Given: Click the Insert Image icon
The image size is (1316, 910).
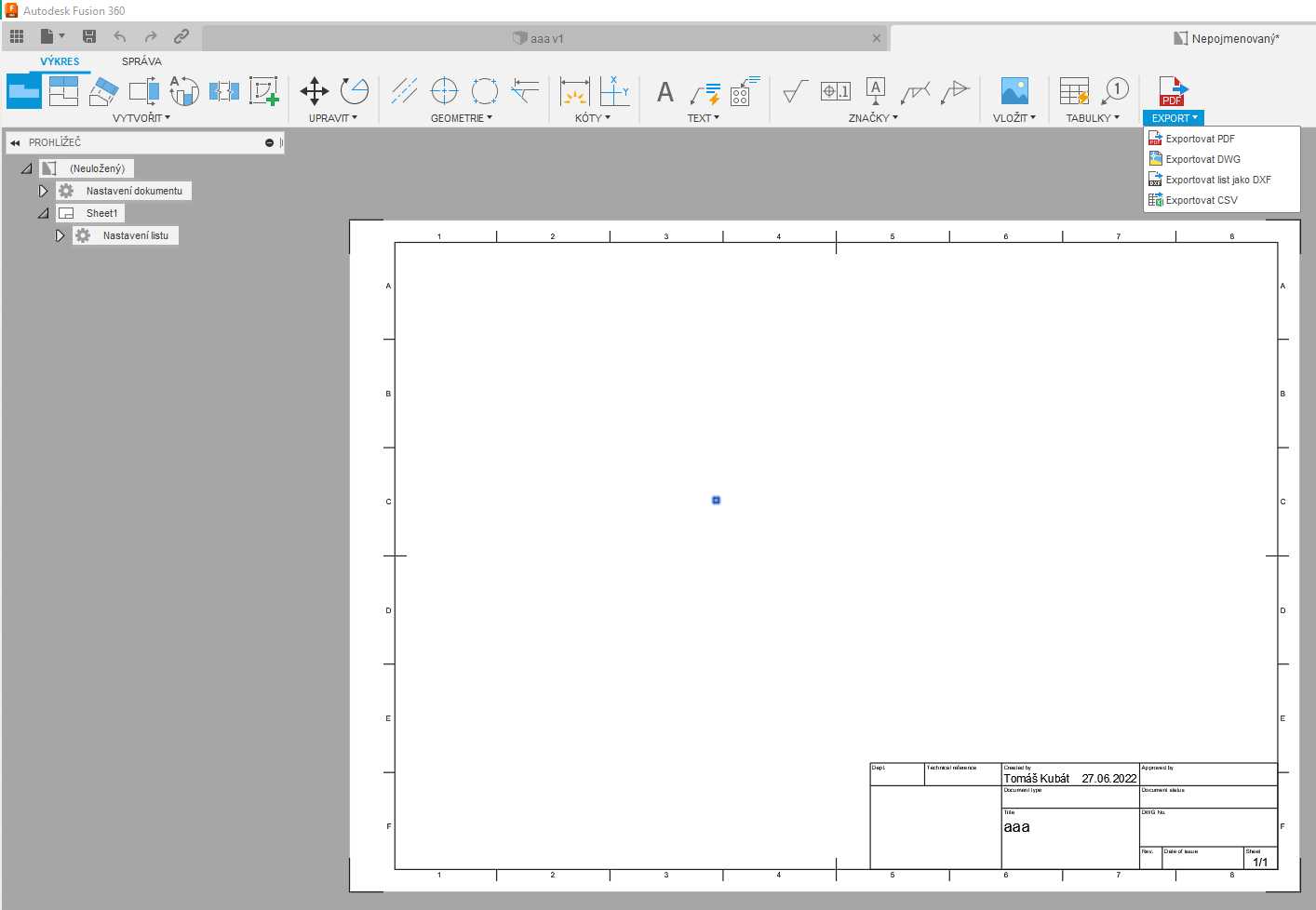Looking at the screenshot, I should [x=1014, y=91].
